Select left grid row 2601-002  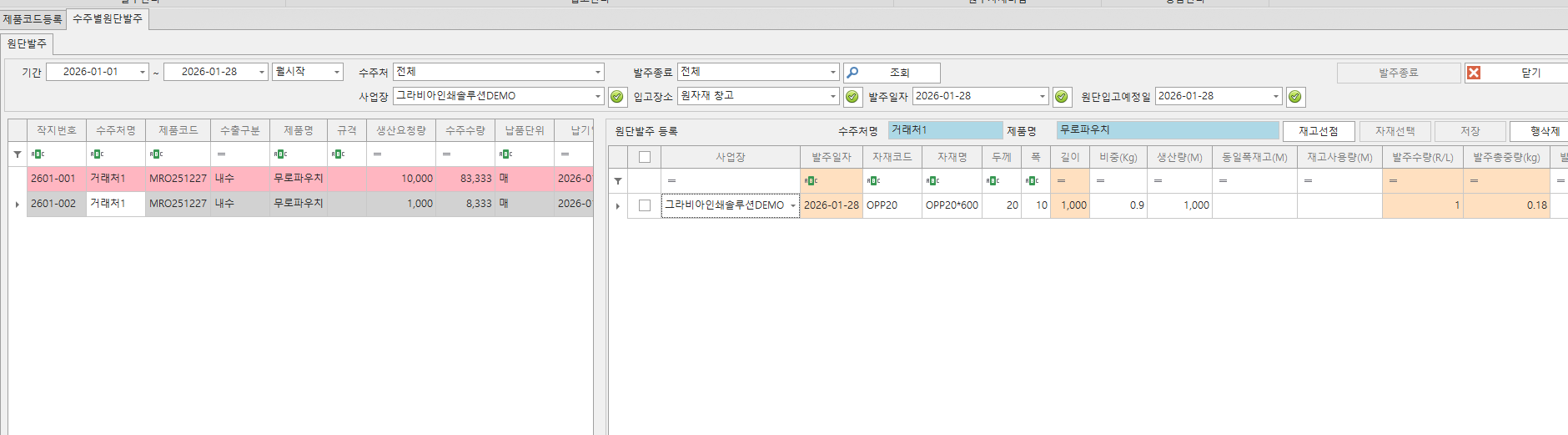(x=310, y=204)
